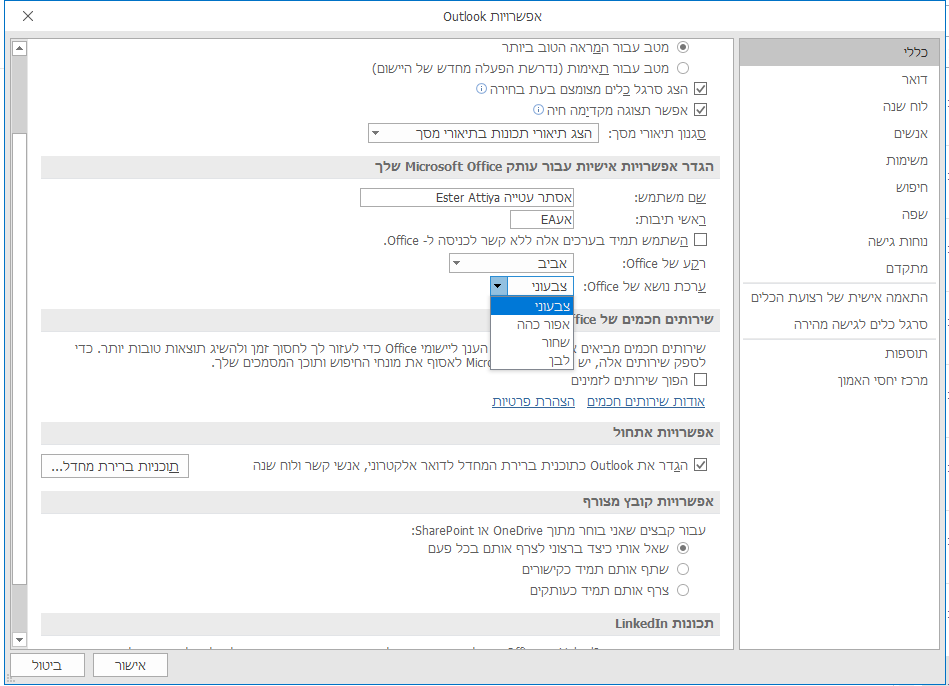This screenshot has height=686, width=949.
Task: Toggle 'הצג סרגל כלים מצומצם בעת בחירה' checkbox
Action: click(x=700, y=89)
